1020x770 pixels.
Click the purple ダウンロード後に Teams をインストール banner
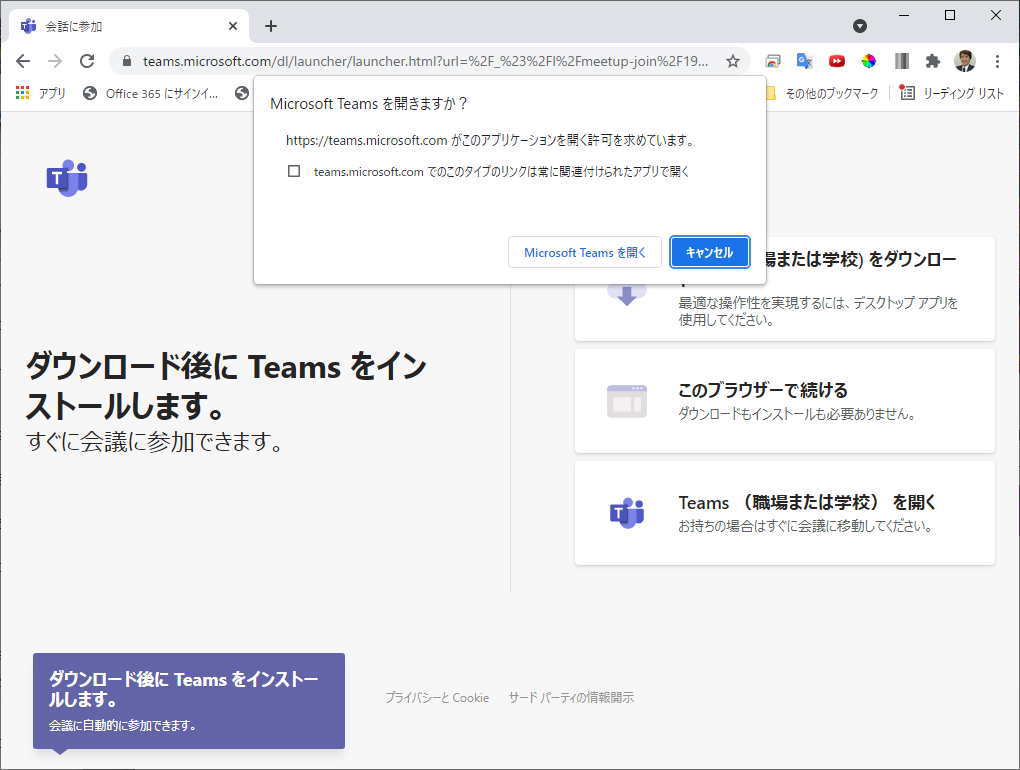point(189,701)
